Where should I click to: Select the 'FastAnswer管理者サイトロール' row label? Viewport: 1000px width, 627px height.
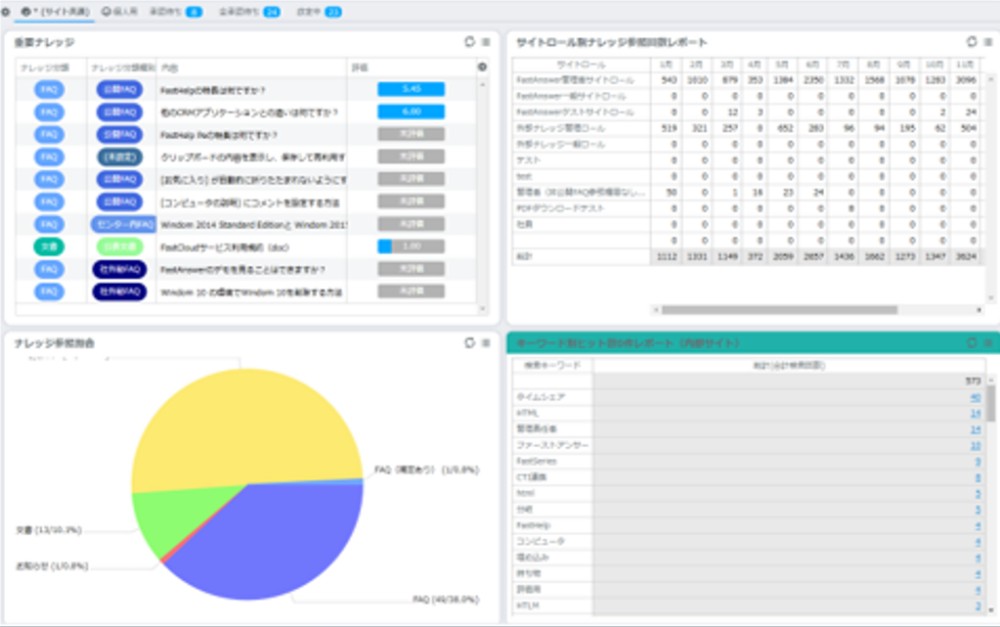(x=575, y=80)
